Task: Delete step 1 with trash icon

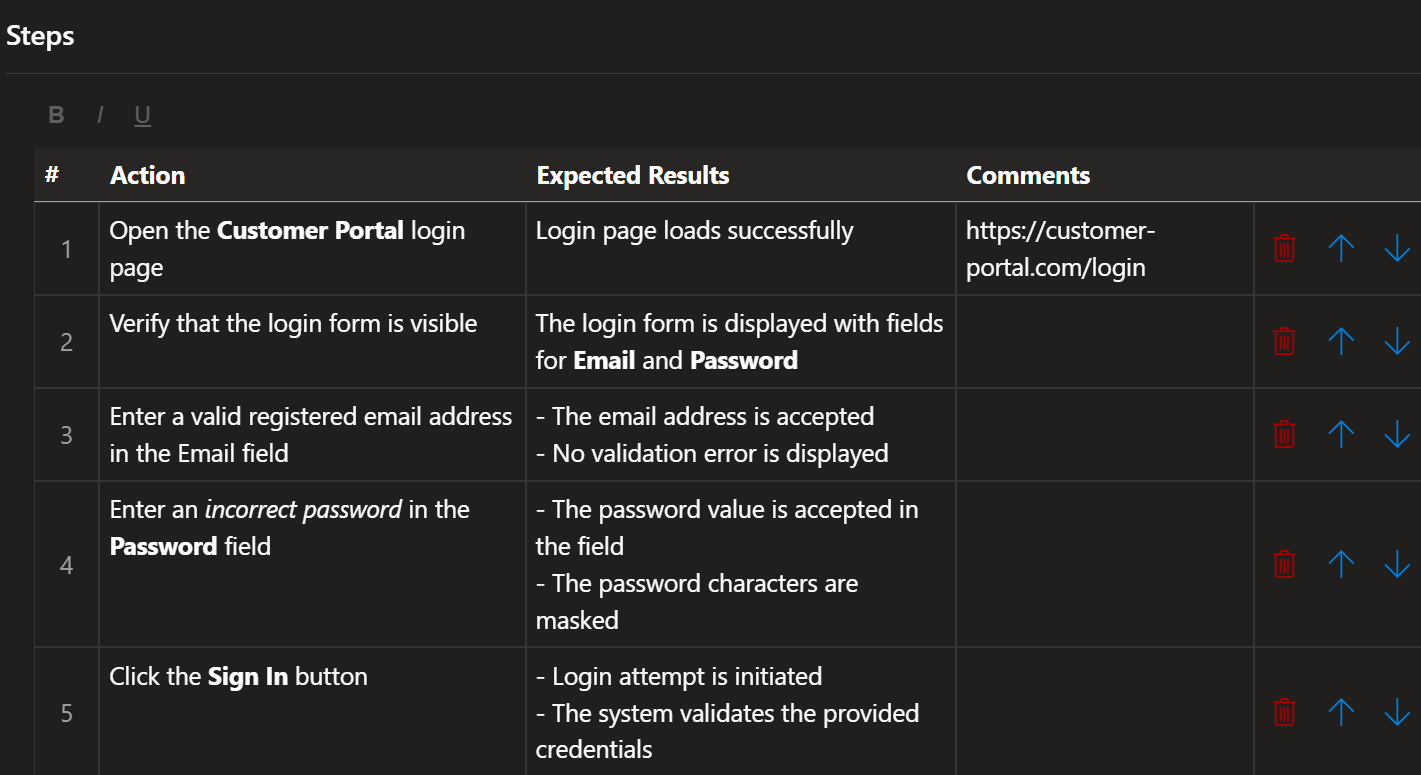Action: [1284, 248]
